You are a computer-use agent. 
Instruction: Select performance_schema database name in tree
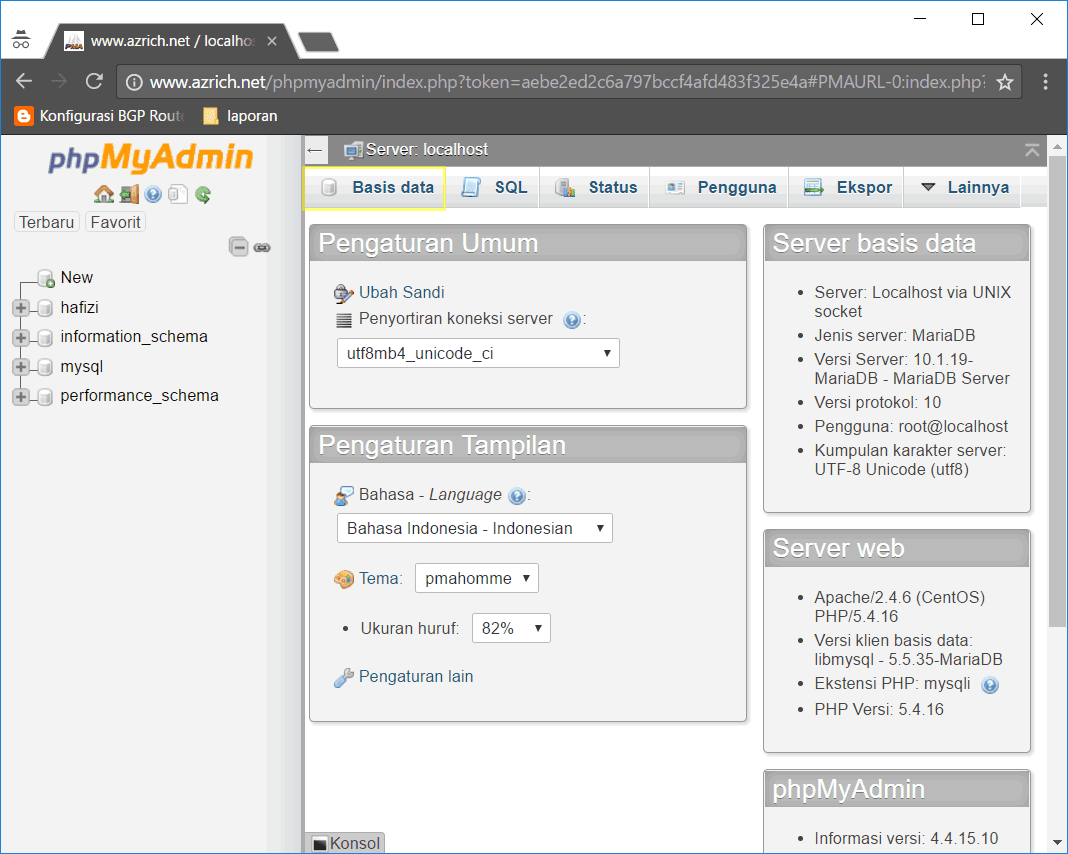click(x=139, y=396)
